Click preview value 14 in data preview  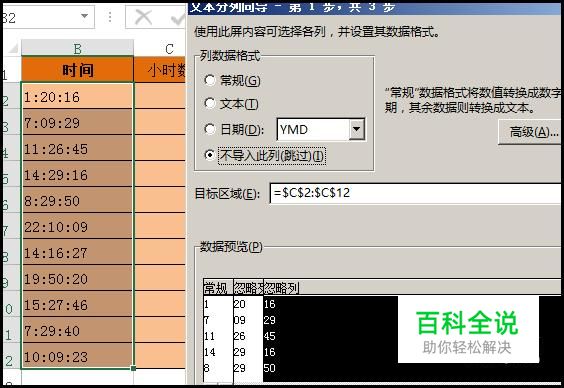pos(210,352)
